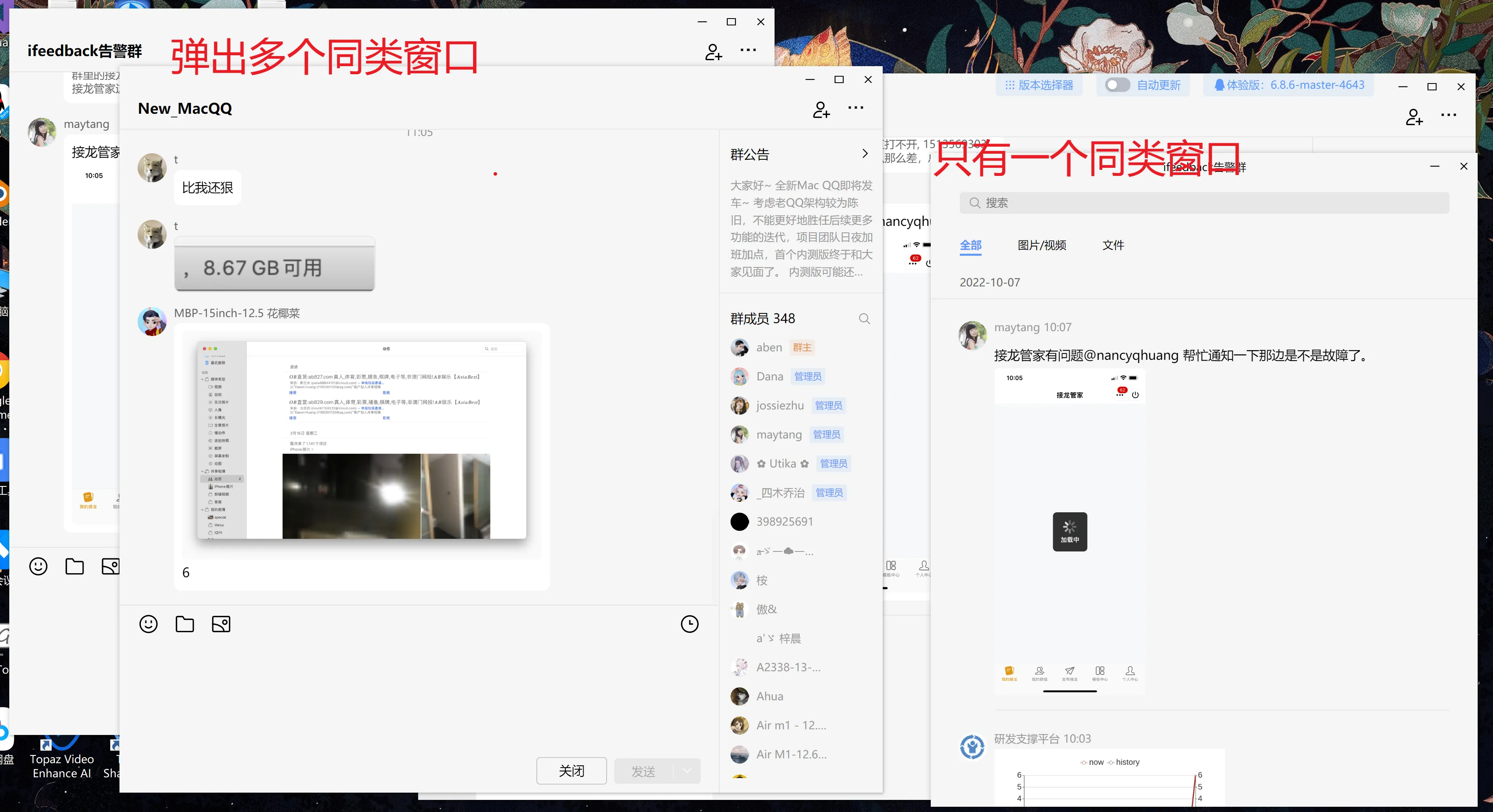This screenshot has height=812, width=1493.
Task: Click the screenshot icon in New_MacQQ toolbar
Action: coord(221,624)
